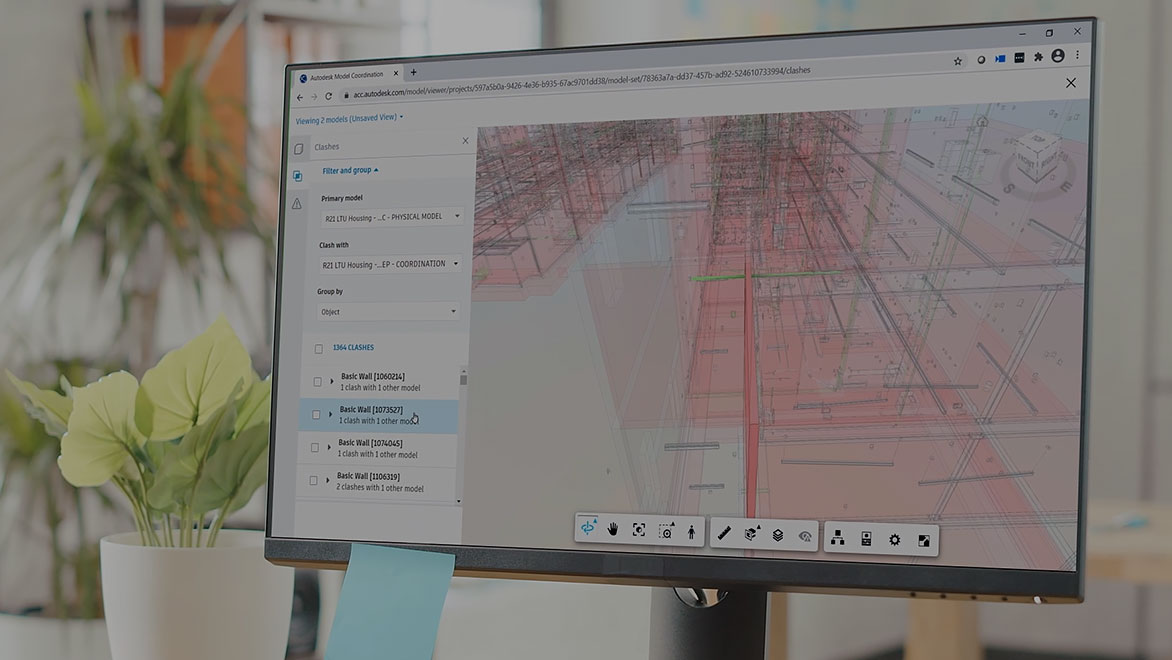
Task: Close the model viewer with X
Action: point(1071,83)
